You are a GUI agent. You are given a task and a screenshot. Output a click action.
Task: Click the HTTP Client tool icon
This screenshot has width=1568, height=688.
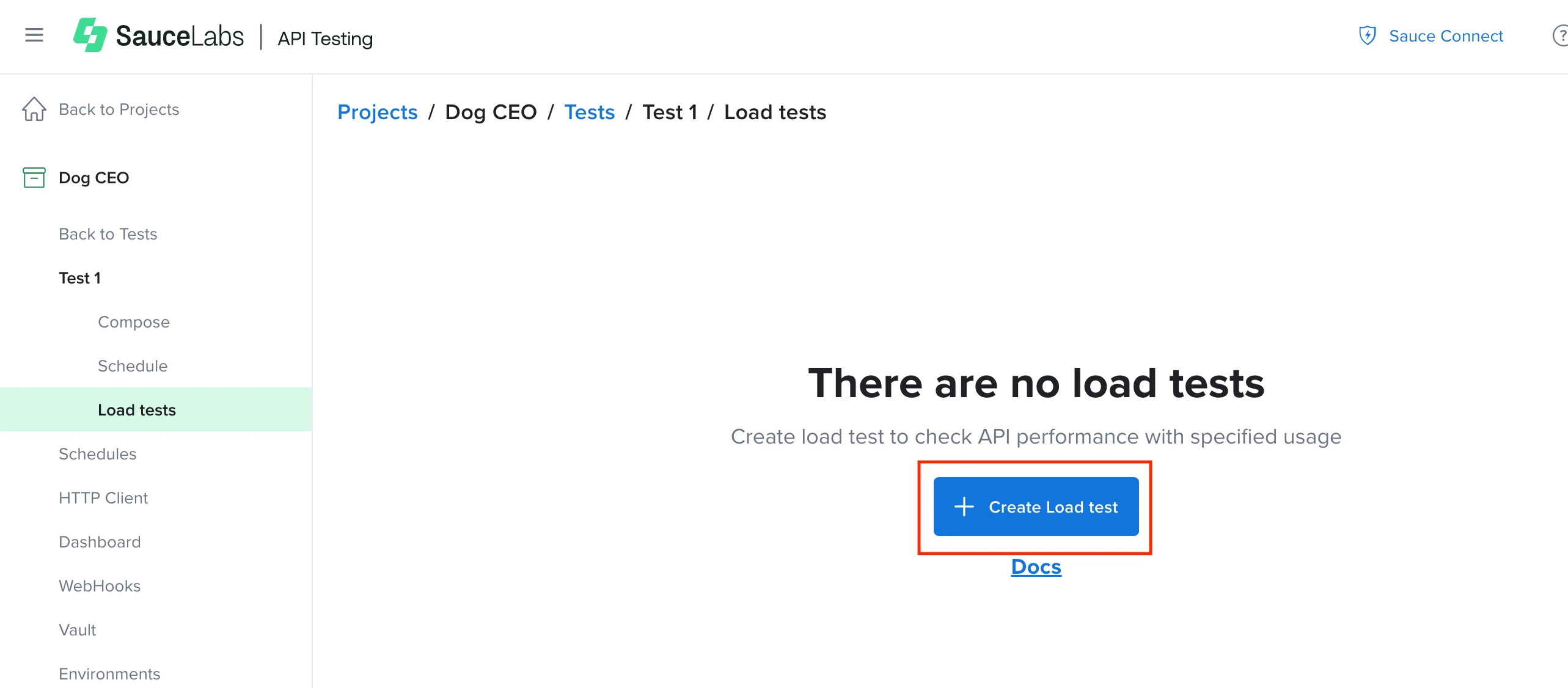click(x=103, y=497)
